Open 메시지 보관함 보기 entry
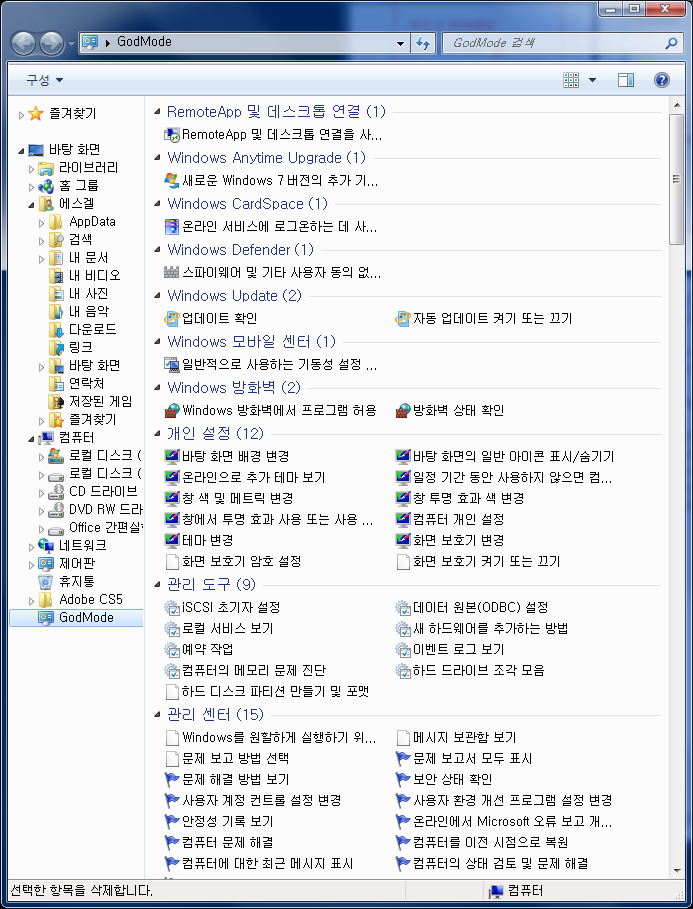The image size is (693, 909). 464,737
